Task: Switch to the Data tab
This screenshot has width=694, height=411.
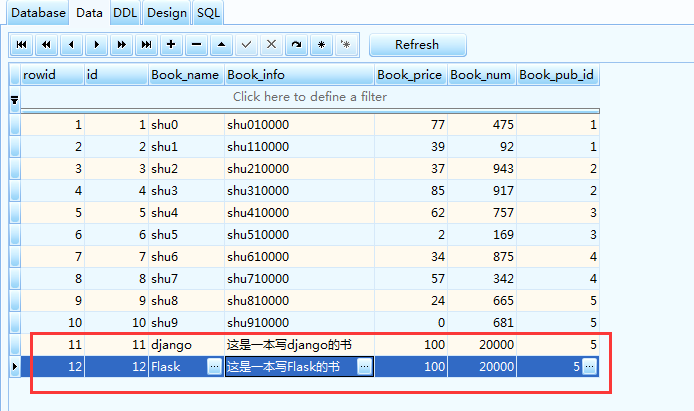Action: [89, 13]
